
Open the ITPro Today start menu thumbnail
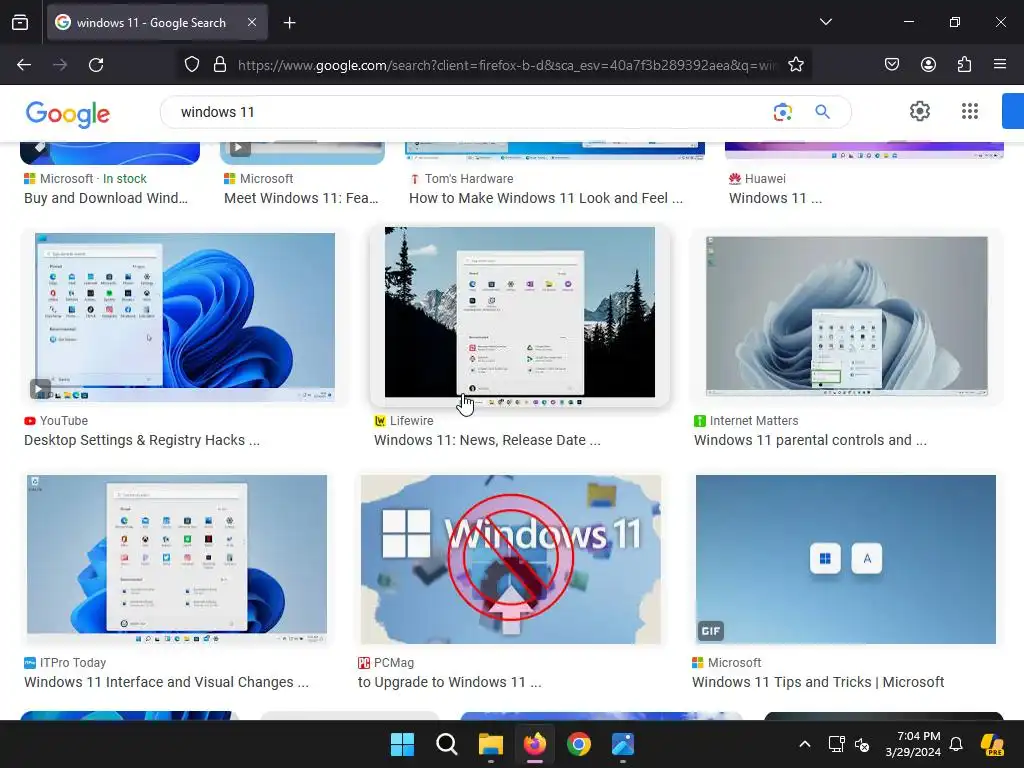pos(176,558)
